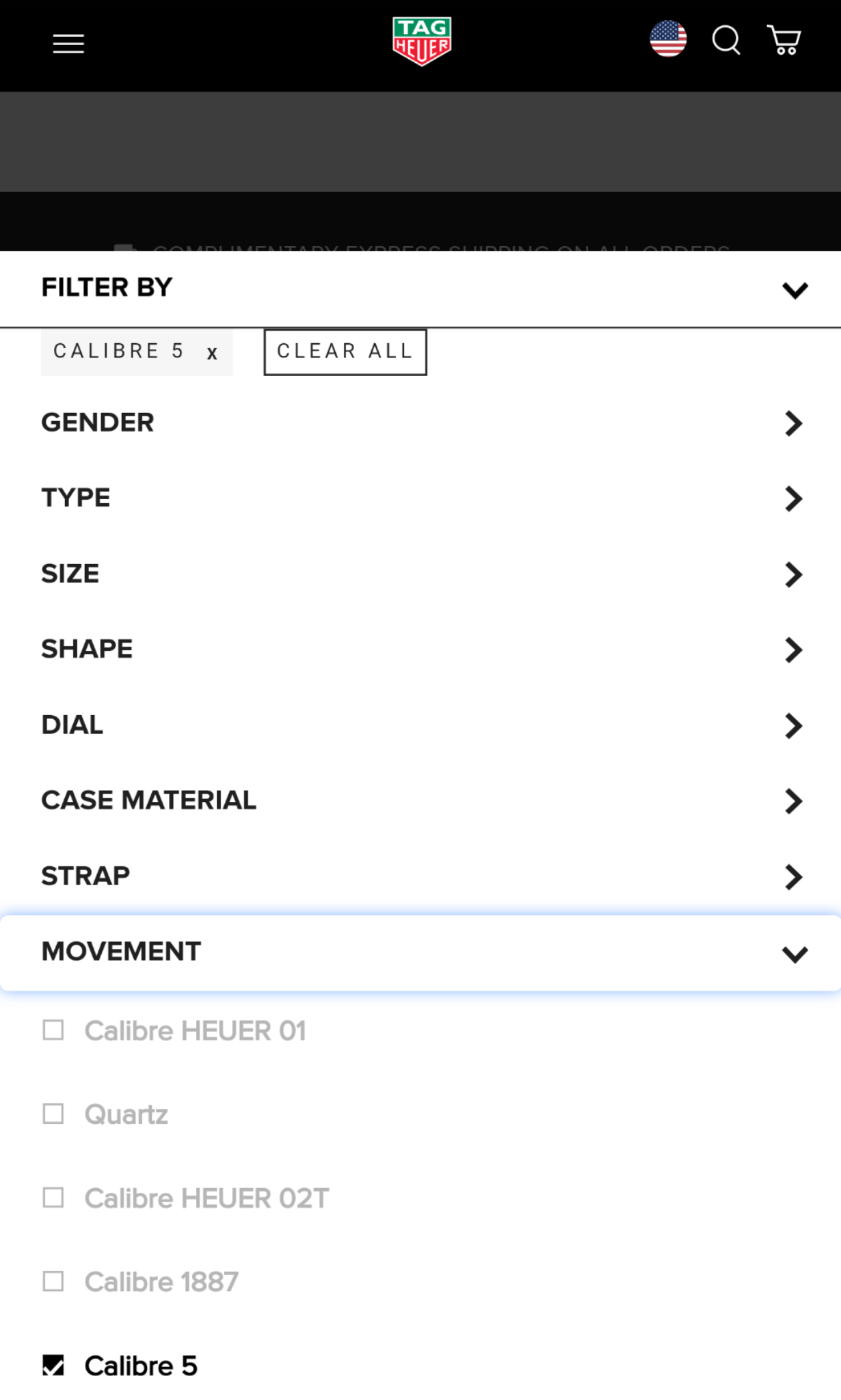Screen dimensions: 841x1400
Task: Open the Shape filter options
Action: (793, 649)
